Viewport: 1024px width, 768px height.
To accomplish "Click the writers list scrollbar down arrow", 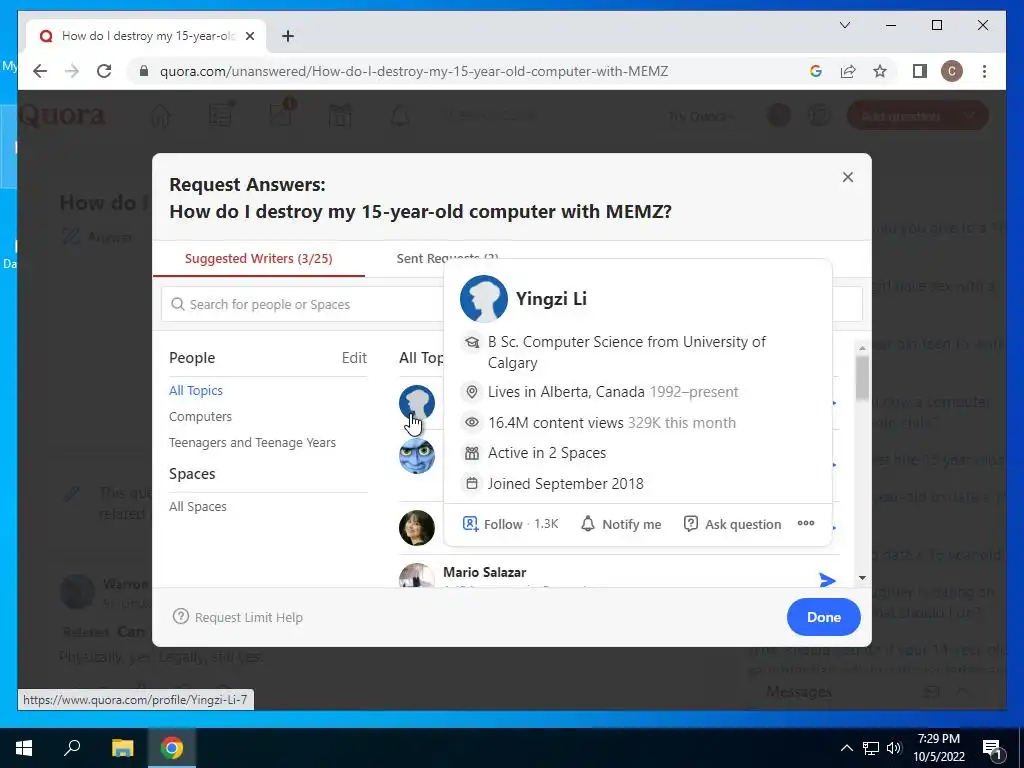I will coord(862,578).
